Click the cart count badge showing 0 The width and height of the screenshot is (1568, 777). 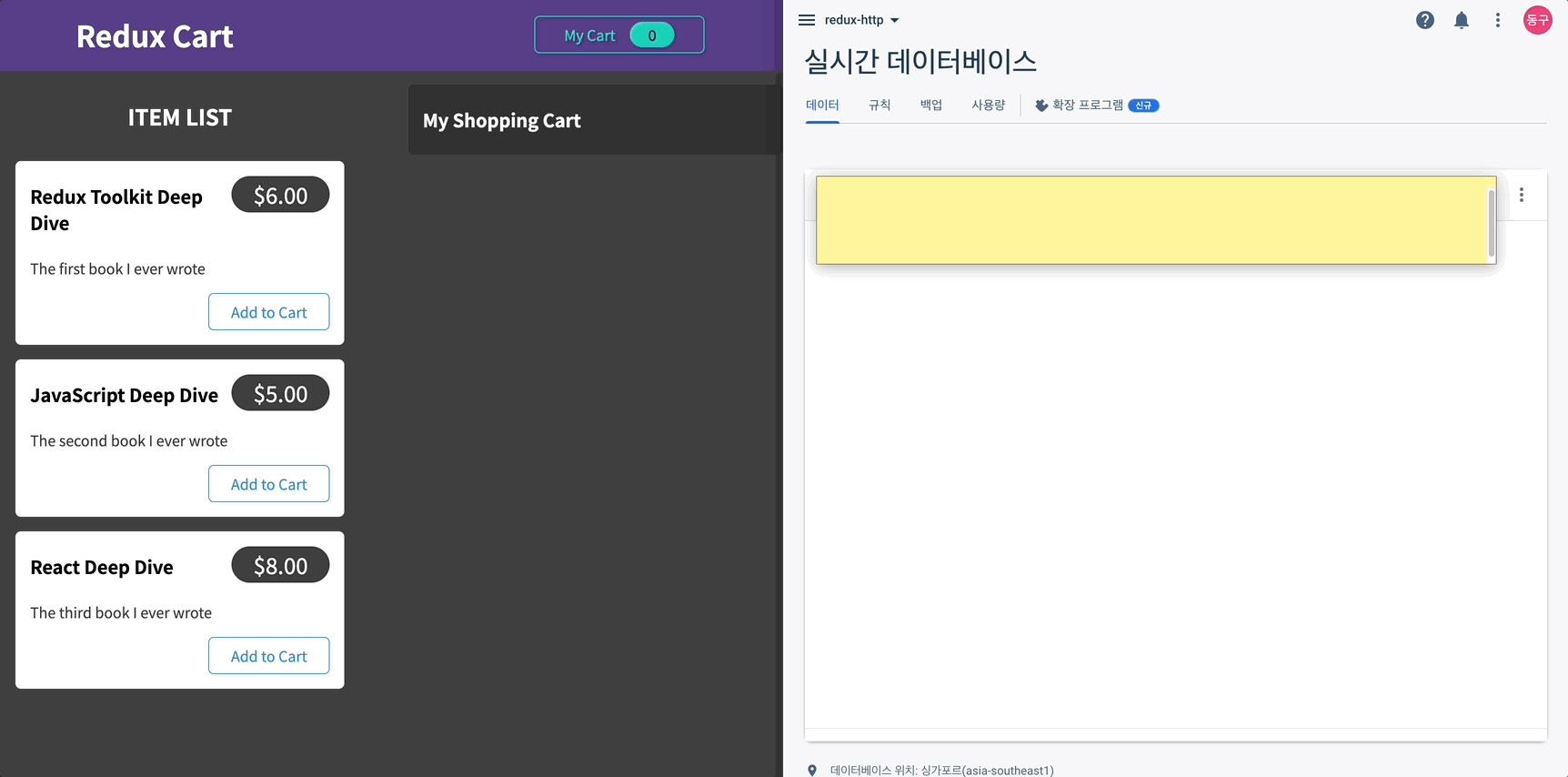pos(652,35)
